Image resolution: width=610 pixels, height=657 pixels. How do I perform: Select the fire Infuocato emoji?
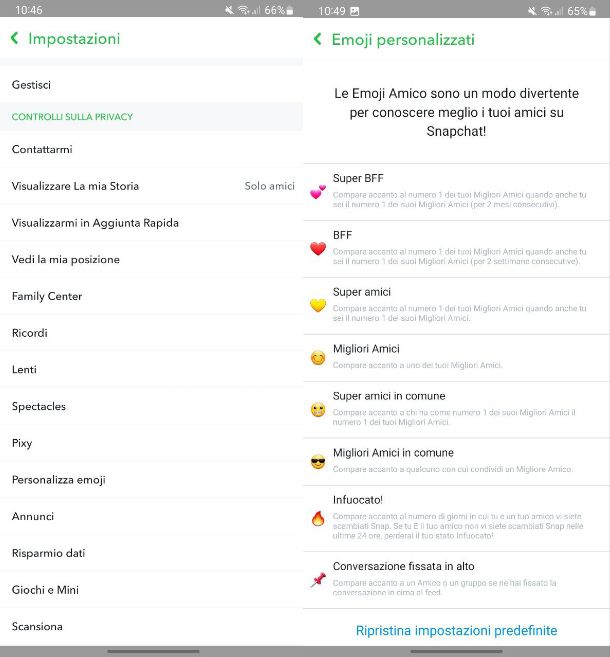318,518
